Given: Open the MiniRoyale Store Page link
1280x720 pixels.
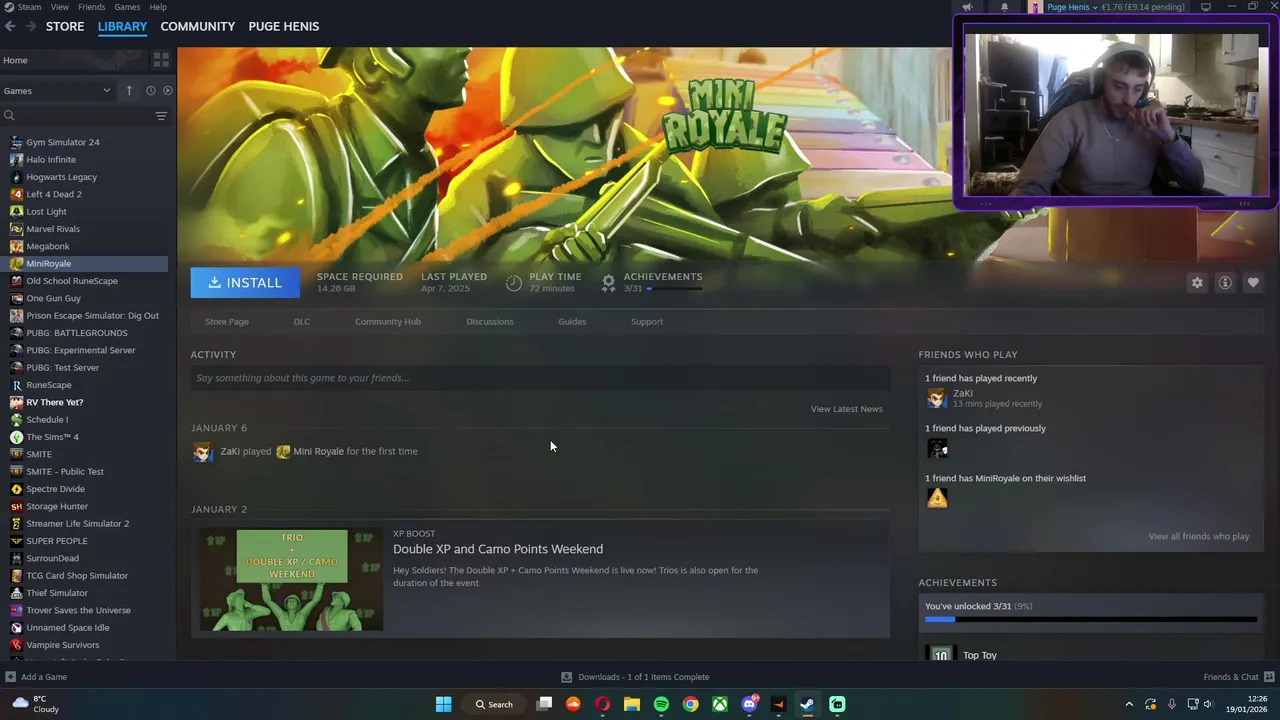Looking at the screenshot, I should pyautogui.click(x=227, y=322).
